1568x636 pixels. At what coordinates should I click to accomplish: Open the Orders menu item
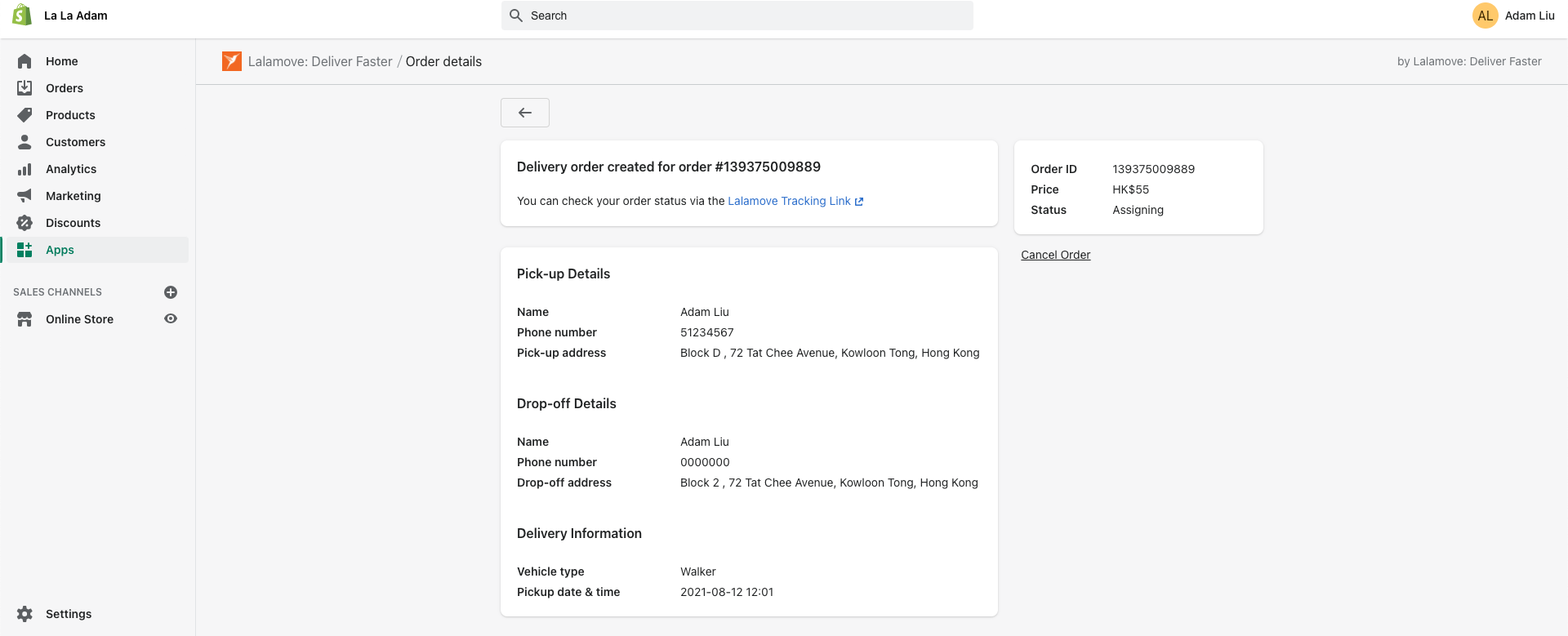click(95, 88)
